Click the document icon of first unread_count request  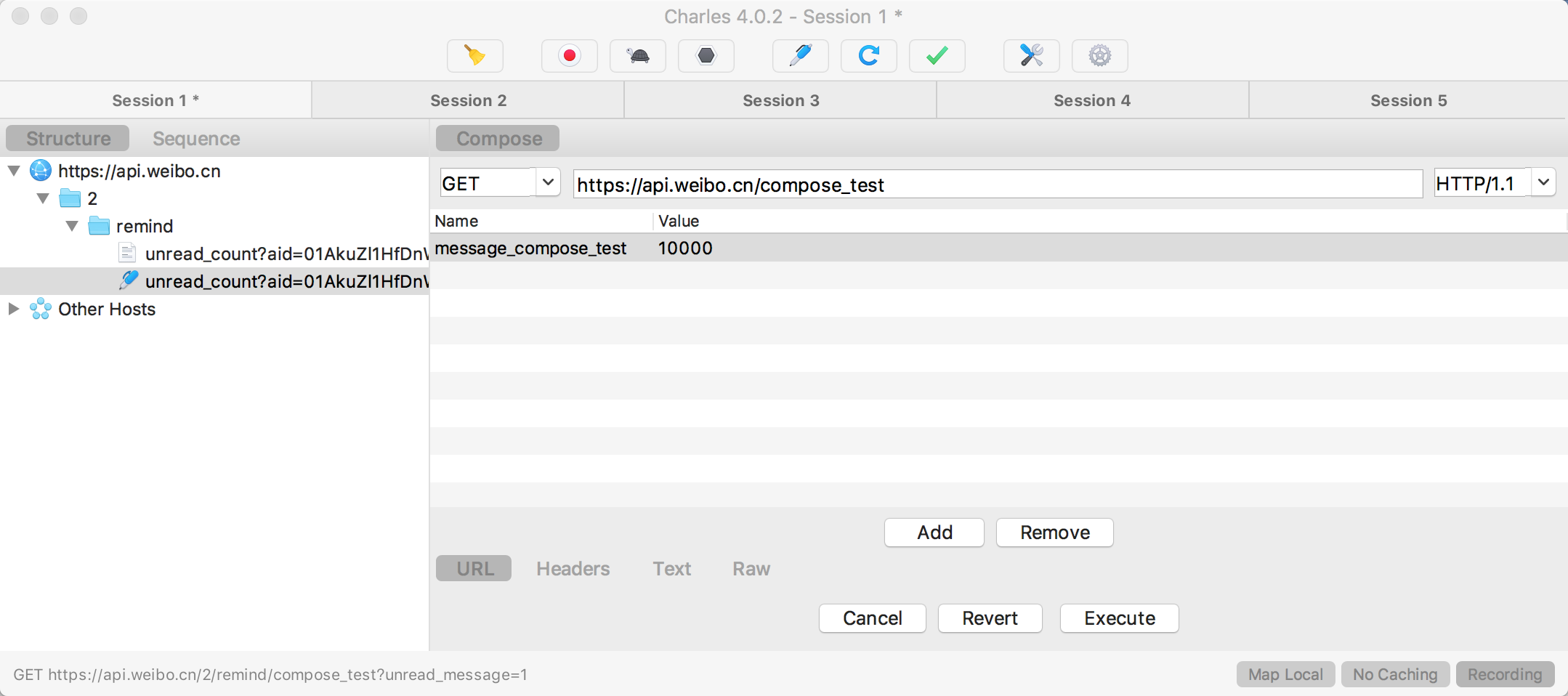[x=127, y=253]
